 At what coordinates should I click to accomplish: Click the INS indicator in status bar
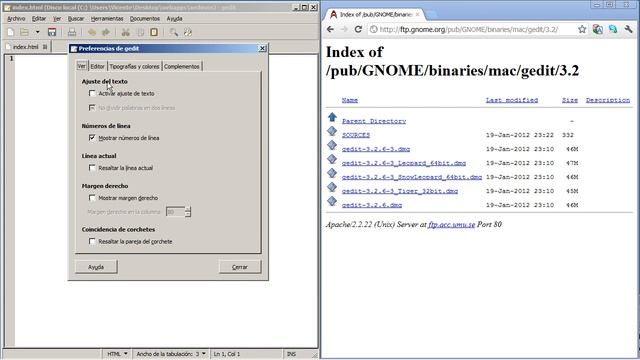pos(291,354)
